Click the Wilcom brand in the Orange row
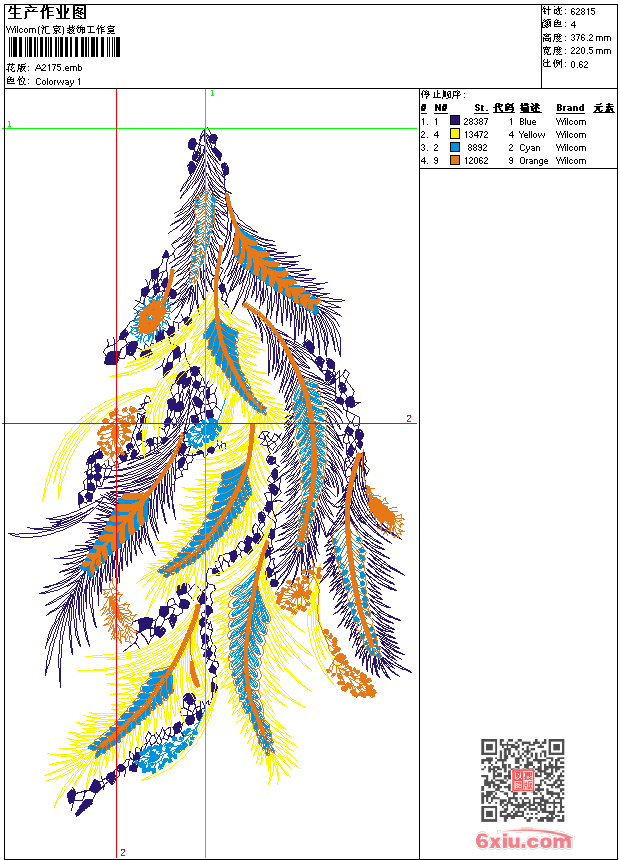 571,161
